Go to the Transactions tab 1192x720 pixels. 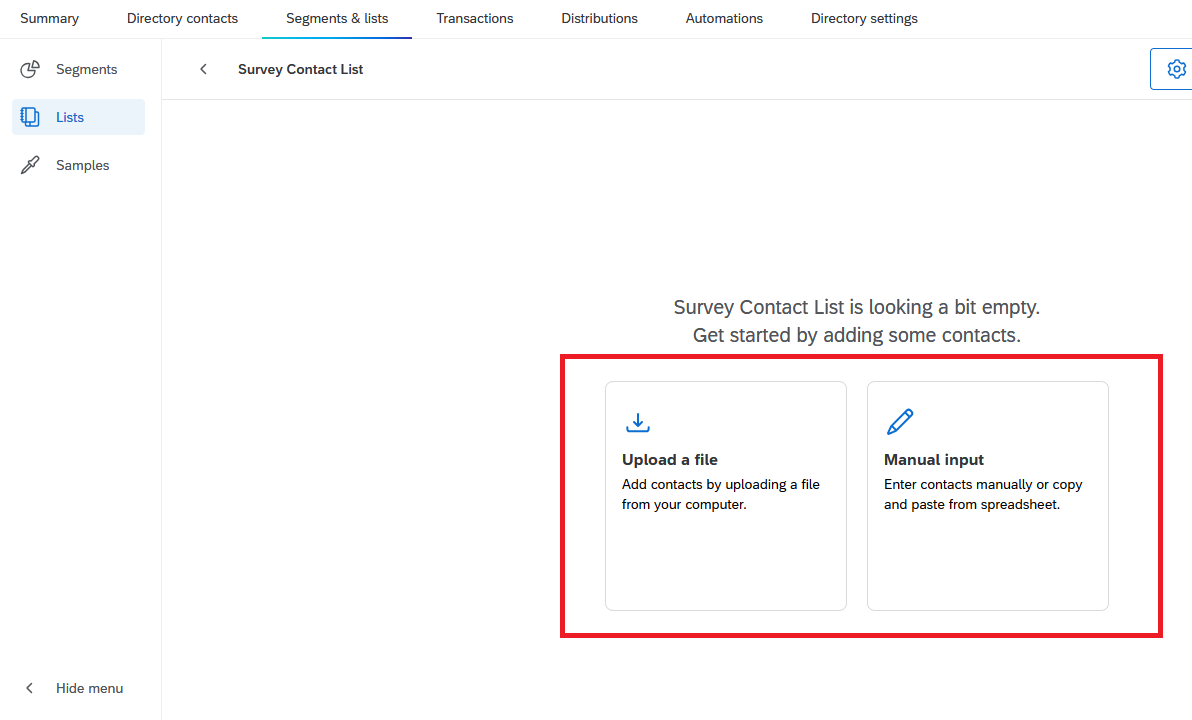[x=475, y=18]
